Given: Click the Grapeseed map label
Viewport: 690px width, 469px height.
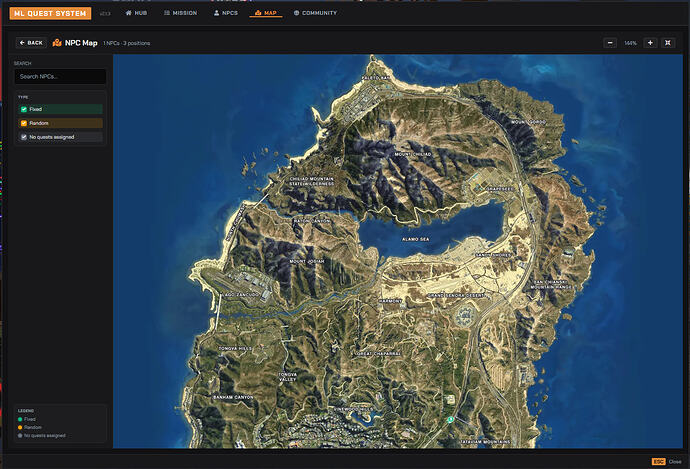Looking at the screenshot, I should [499, 189].
